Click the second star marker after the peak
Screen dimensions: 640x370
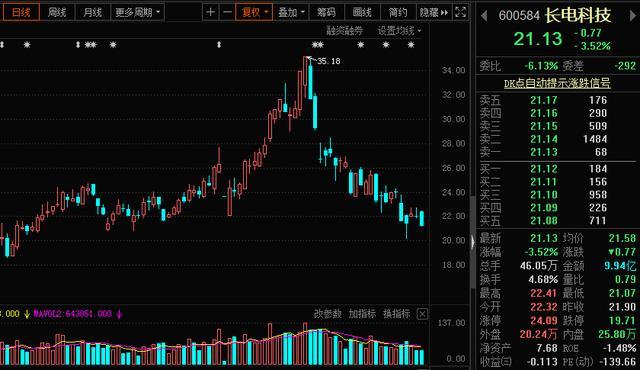pyautogui.click(x=386, y=44)
